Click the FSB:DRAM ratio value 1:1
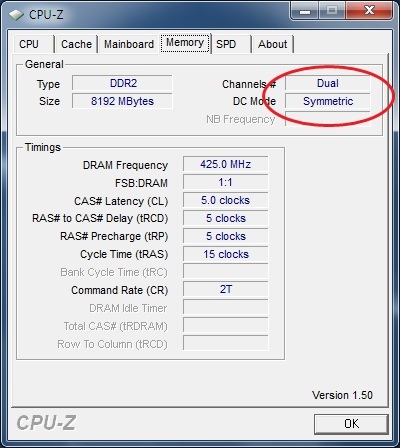The image size is (400, 448). coord(226,182)
